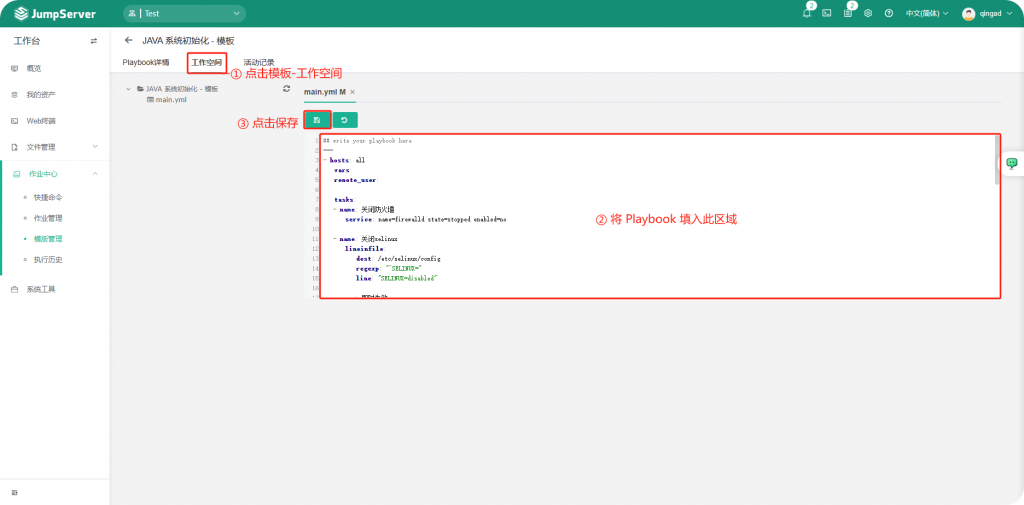
Task: Click the 工作台 sidebar heading
Action: [x=27, y=41]
